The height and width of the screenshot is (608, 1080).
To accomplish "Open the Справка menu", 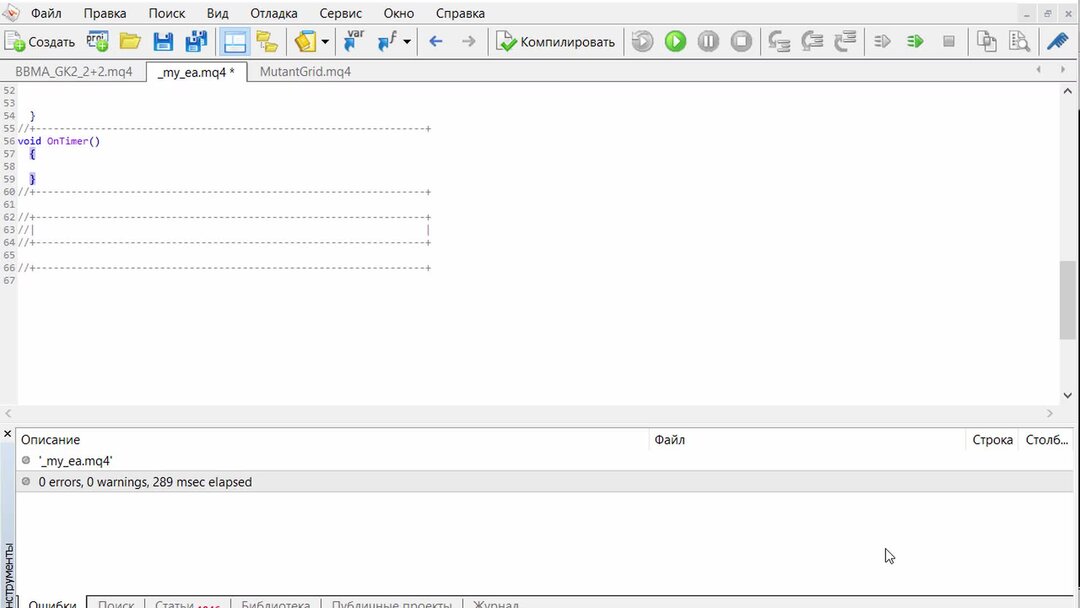I will [460, 13].
